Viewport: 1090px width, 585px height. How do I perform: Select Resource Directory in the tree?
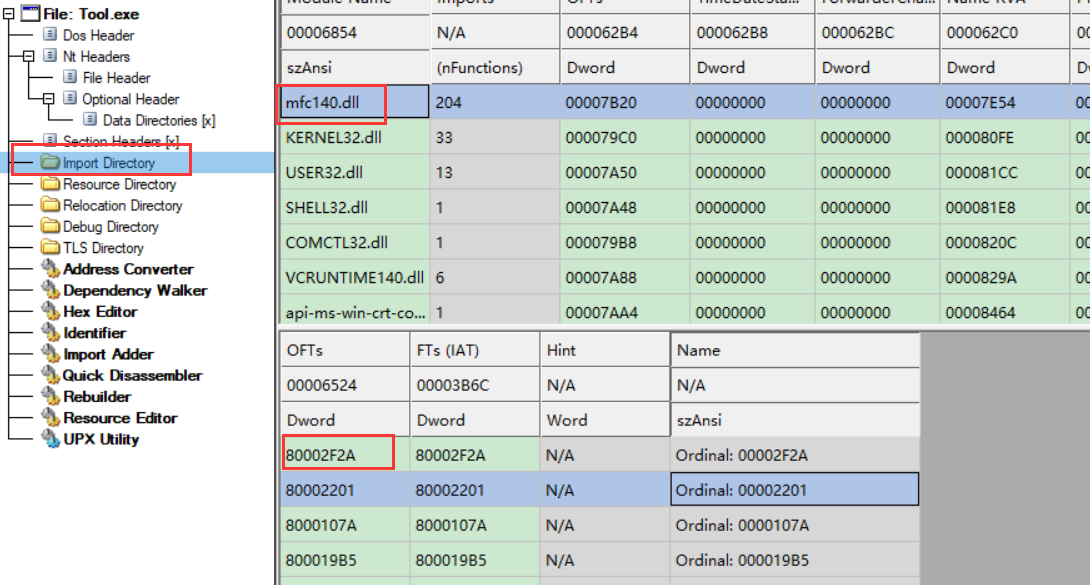(119, 185)
